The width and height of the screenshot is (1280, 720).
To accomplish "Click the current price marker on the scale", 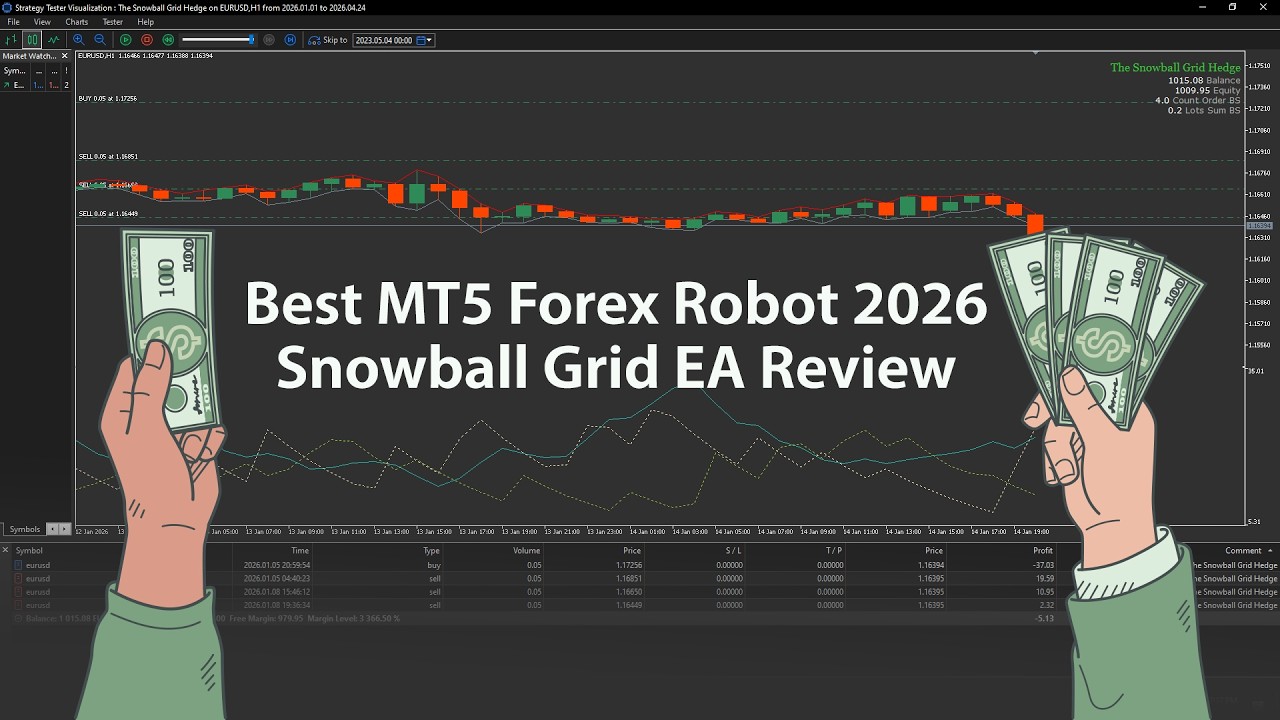I will click(1258, 226).
